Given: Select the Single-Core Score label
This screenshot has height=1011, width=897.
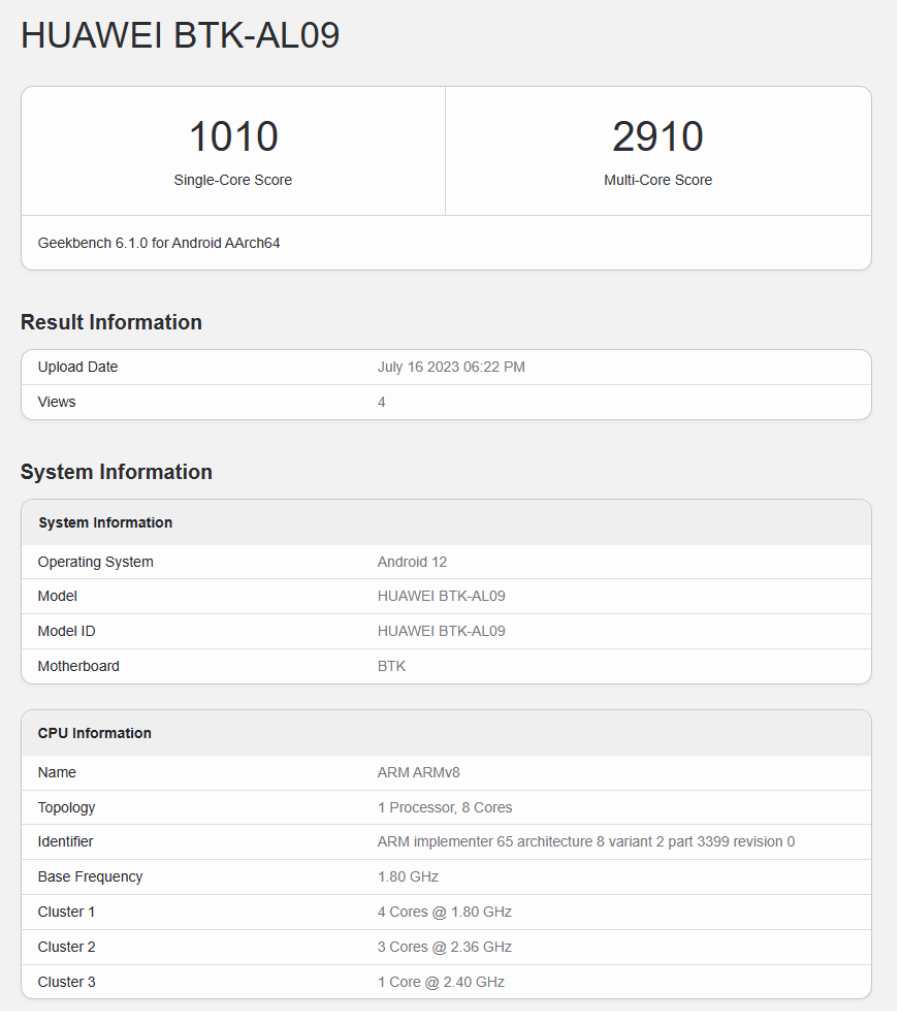Looking at the screenshot, I should tap(233, 181).
